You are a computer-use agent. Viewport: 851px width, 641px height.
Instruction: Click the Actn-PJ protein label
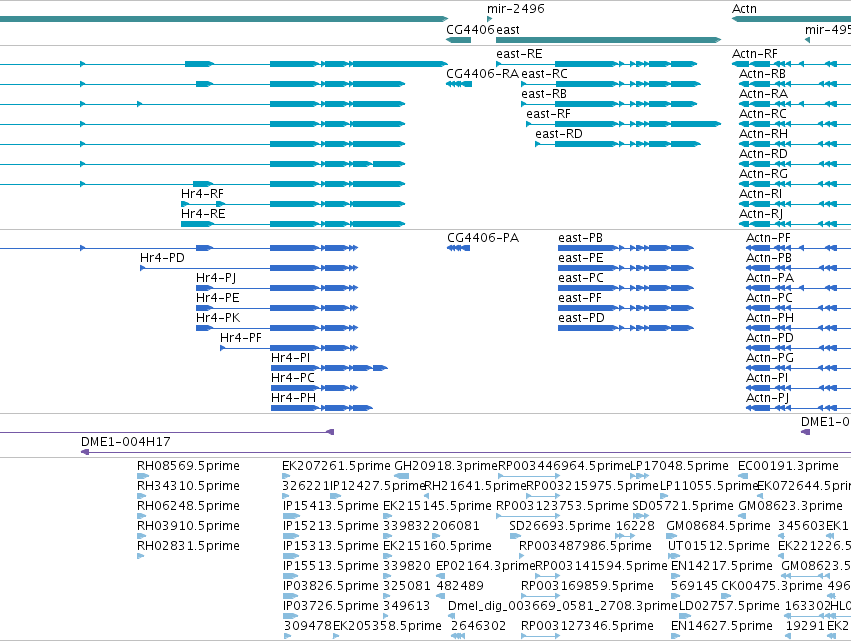(x=767, y=399)
